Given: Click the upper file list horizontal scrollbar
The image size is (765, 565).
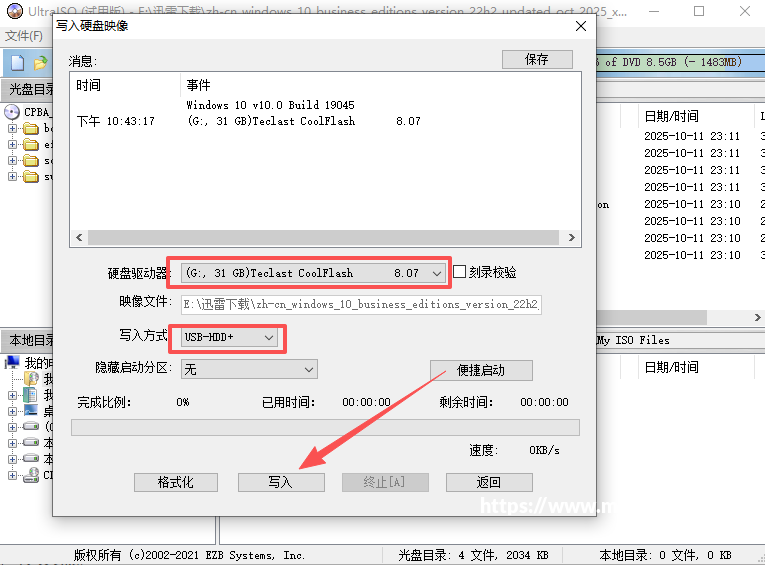Looking at the screenshot, I should coord(652,317).
